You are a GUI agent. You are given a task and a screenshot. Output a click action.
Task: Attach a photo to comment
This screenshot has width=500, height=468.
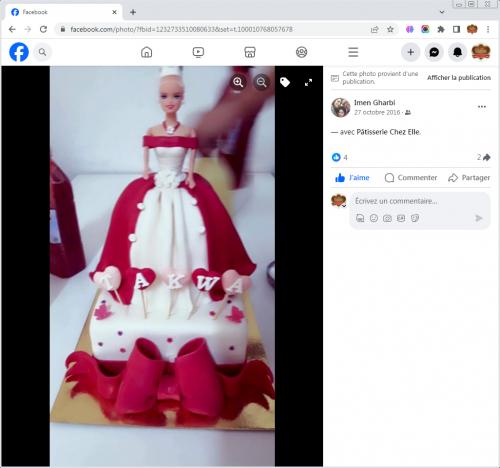point(387,218)
